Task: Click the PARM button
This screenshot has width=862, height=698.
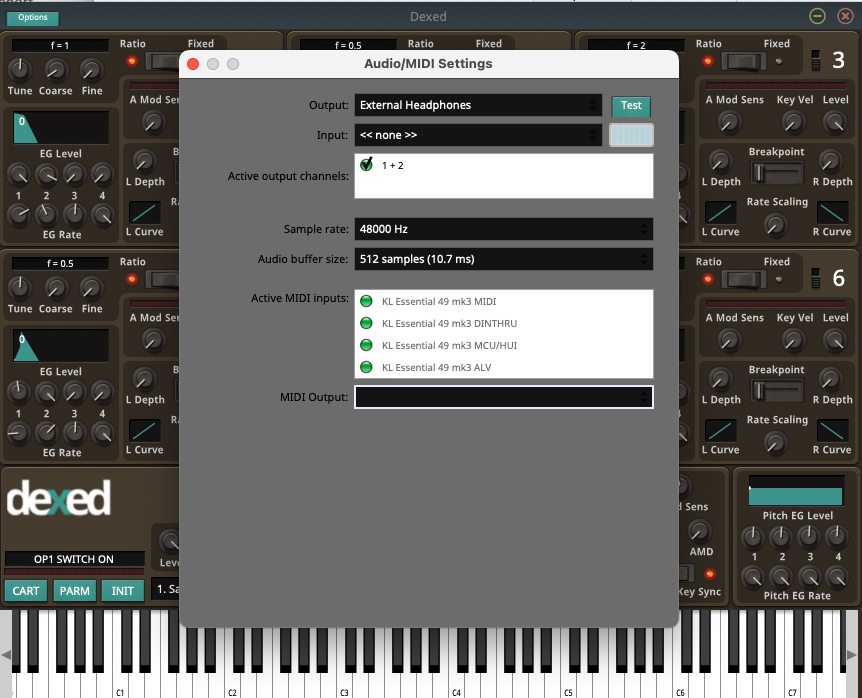Action: (x=74, y=591)
